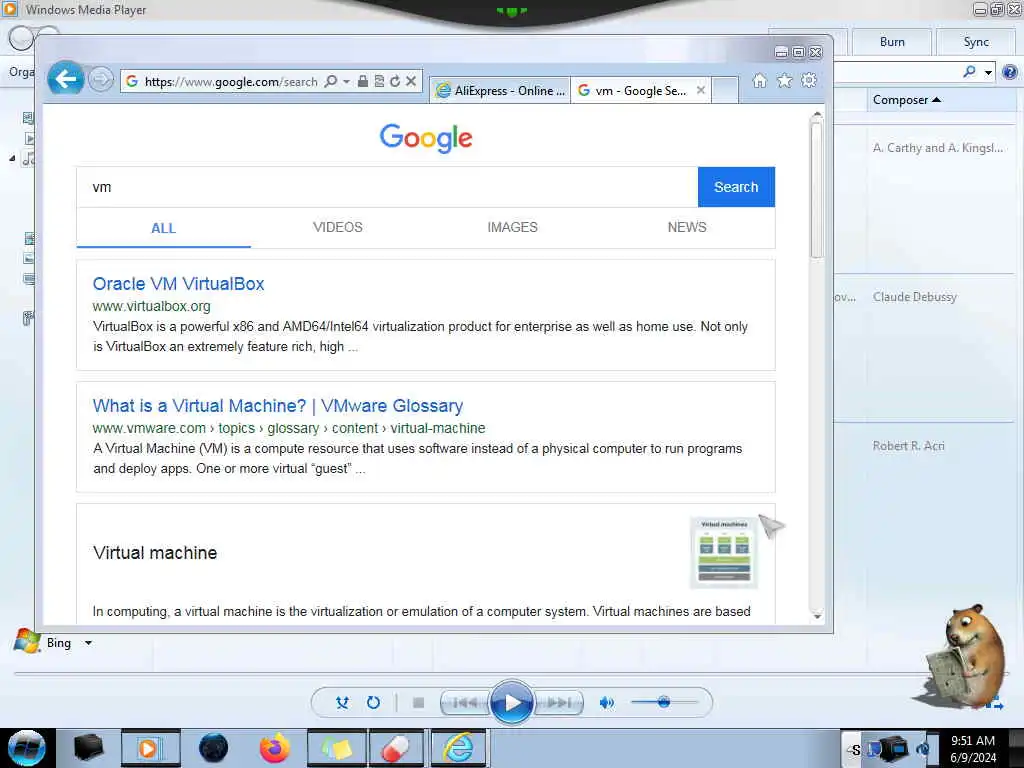Switch to Windows Media Player taskbar button

[150, 748]
